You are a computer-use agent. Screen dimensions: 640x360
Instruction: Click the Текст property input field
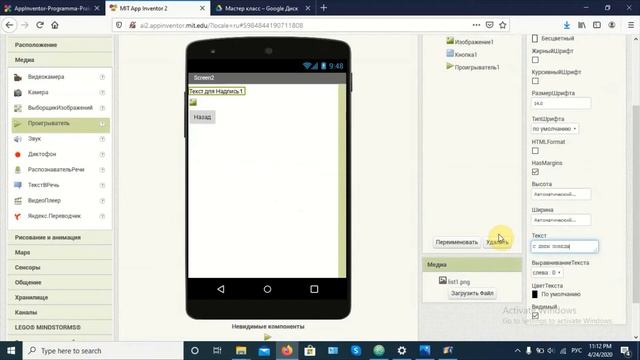[x=565, y=246]
